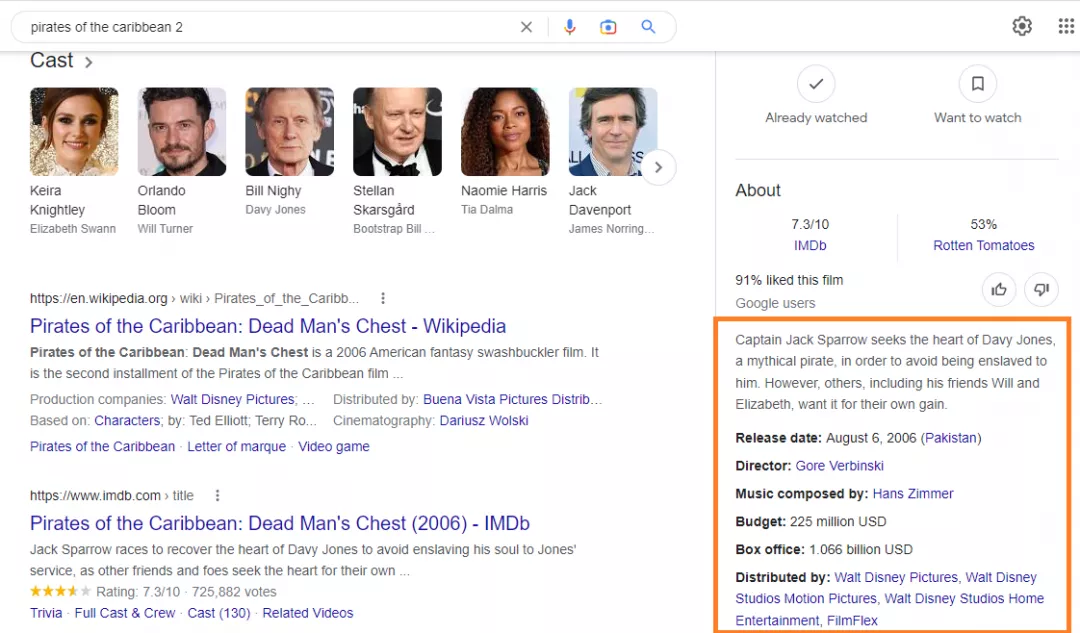Click the 91% liked this film text
Image resolution: width=1080 pixels, height=633 pixels.
pyautogui.click(x=789, y=280)
